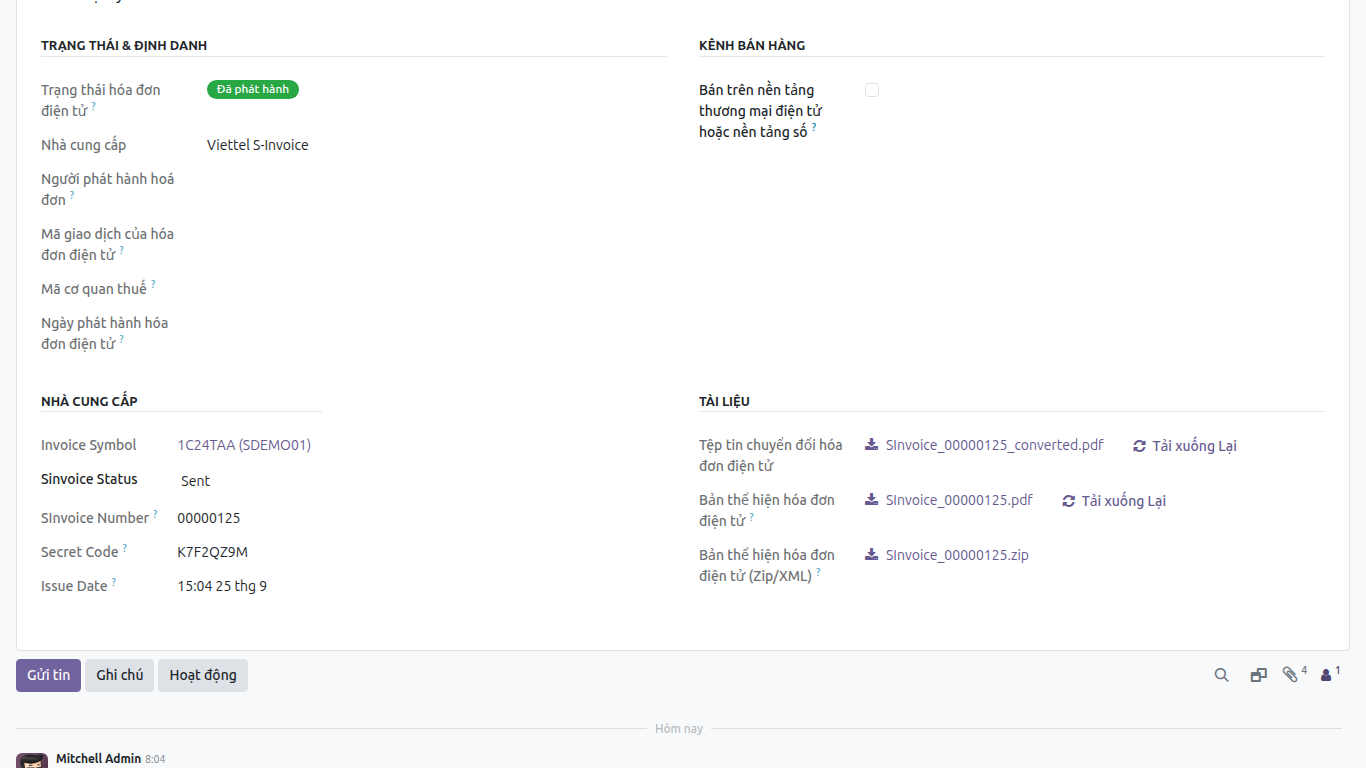Viewport: 1366px width, 768px height.
Task: Click the chatter search magnifier icon
Action: (x=1221, y=675)
